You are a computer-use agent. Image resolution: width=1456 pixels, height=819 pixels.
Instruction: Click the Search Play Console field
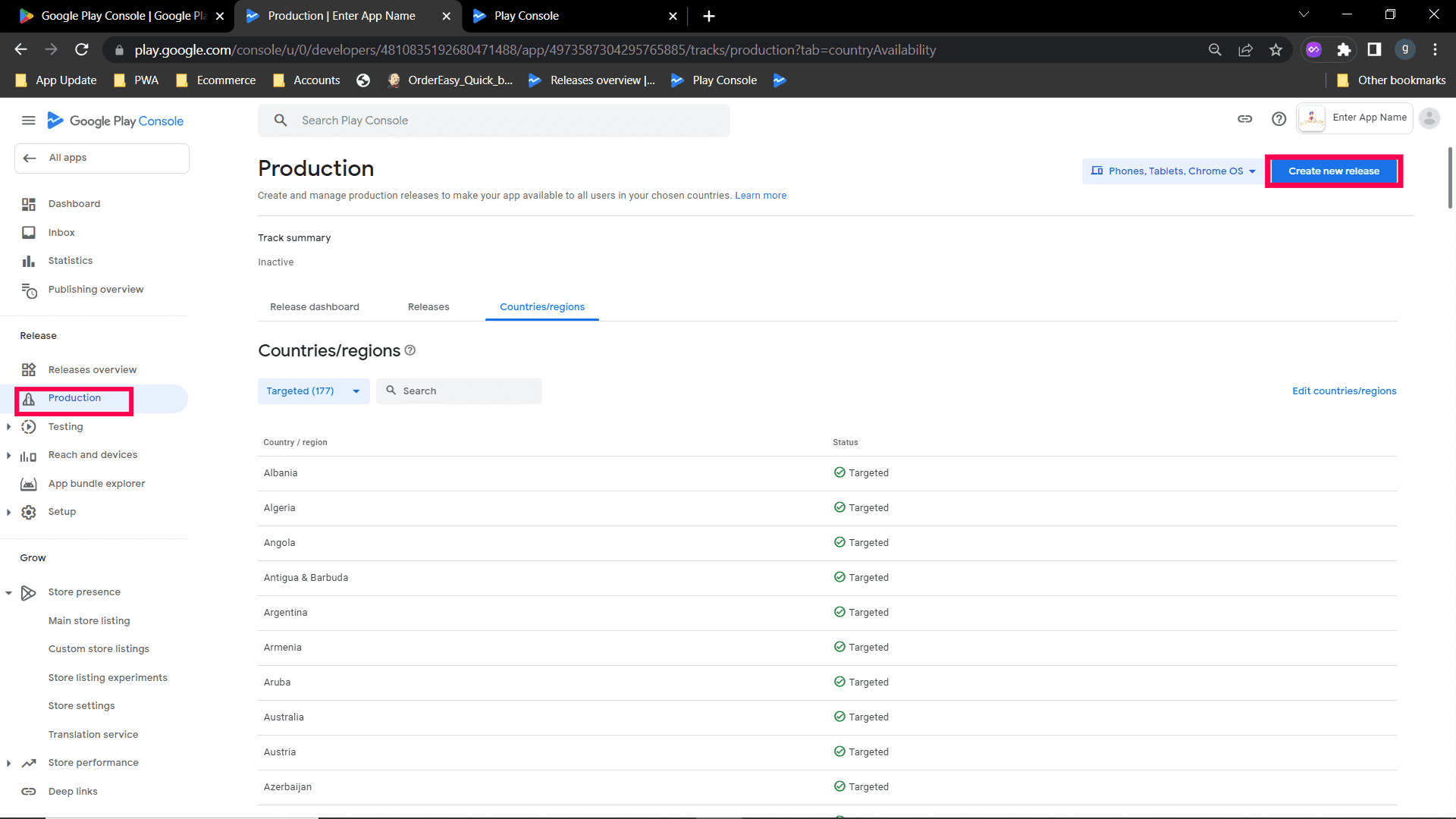(493, 121)
